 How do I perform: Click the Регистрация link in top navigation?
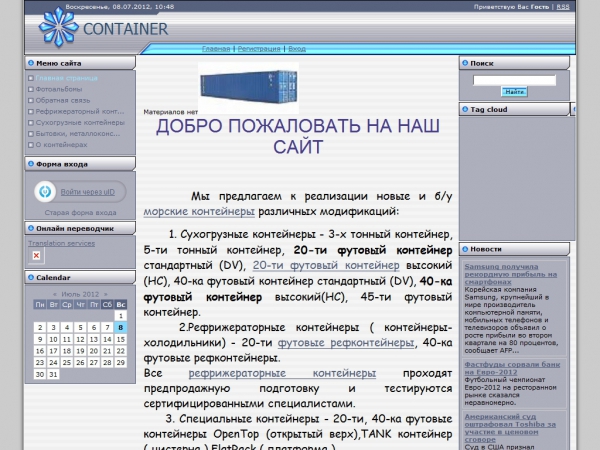tap(259, 48)
